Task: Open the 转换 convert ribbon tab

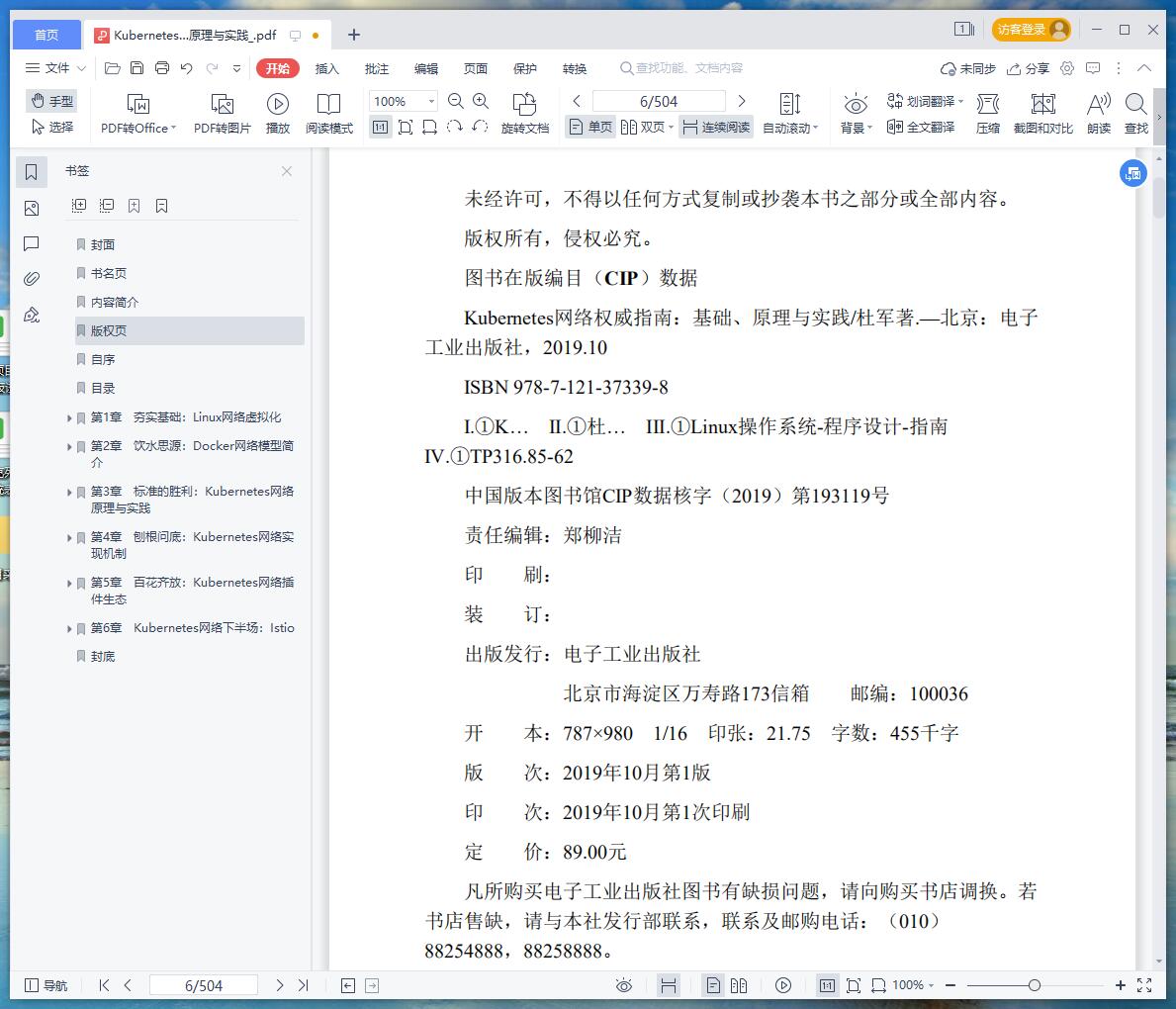Action: (x=575, y=68)
